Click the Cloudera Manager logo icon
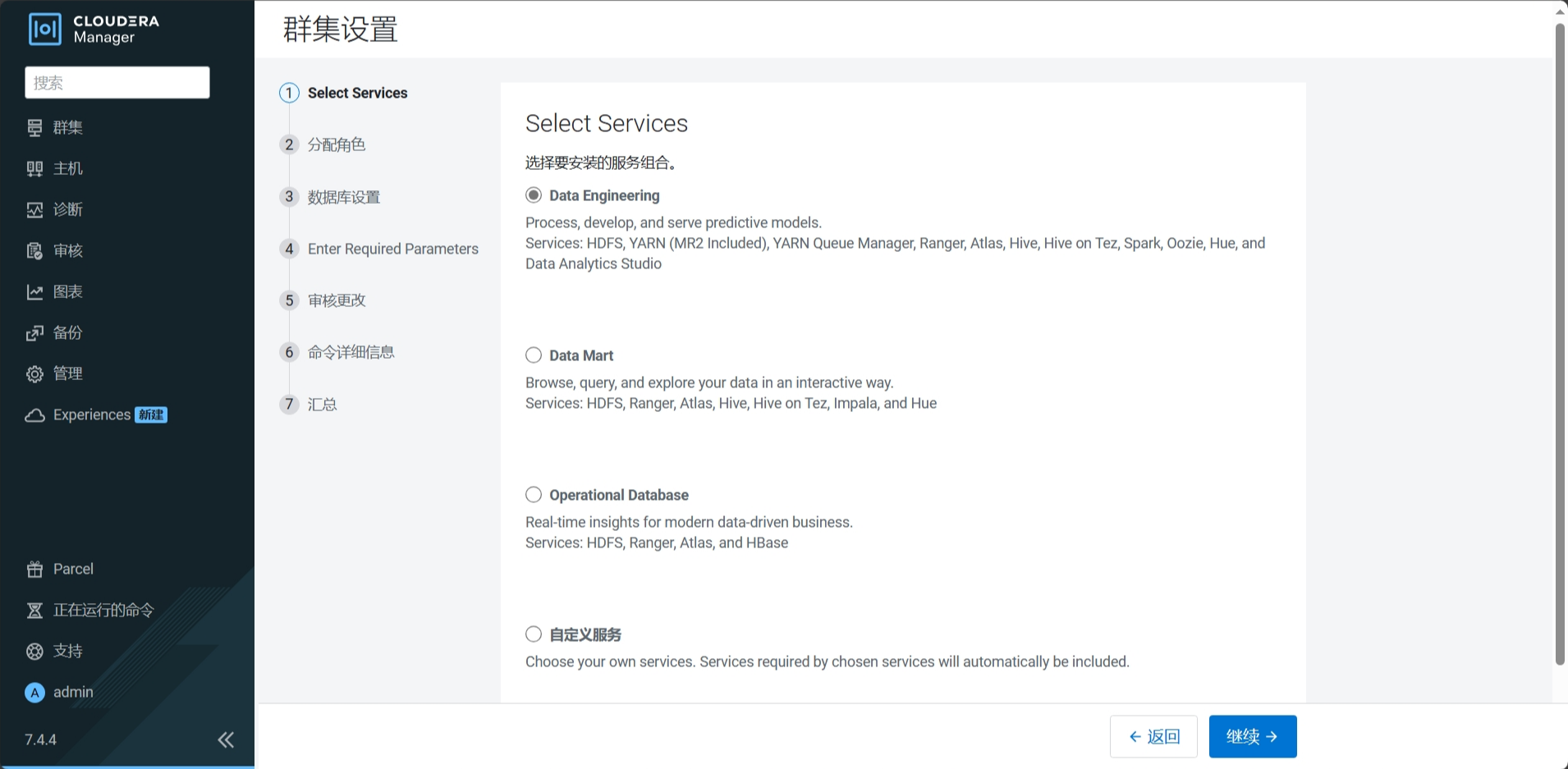Screen dimensions: 1568x769 click(x=44, y=29)
